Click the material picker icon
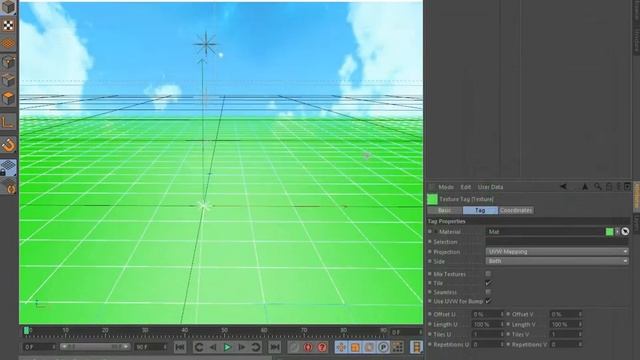Image resolution: width=640 pixels, height=360 pixels. click(x=625, y=231)
